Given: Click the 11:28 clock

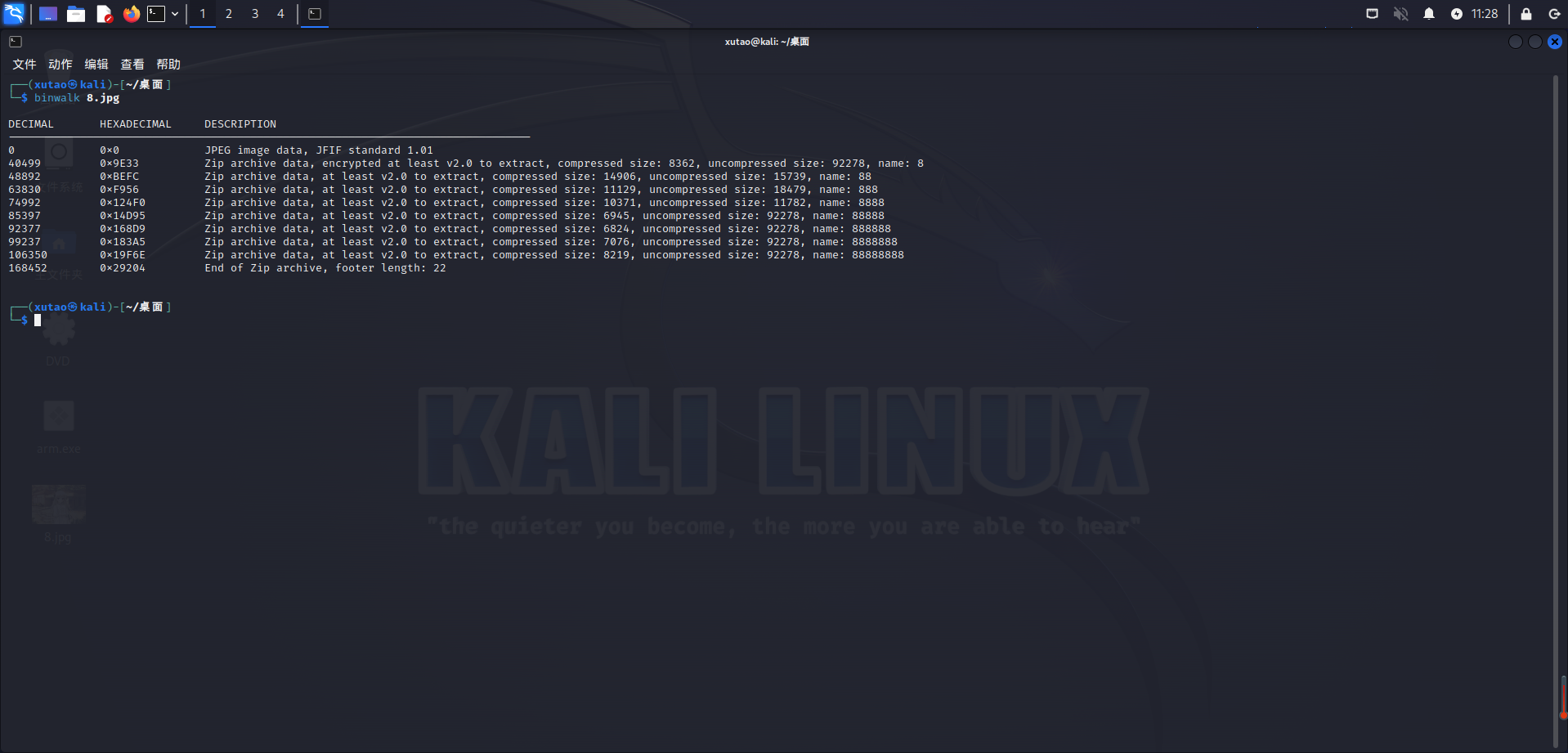Looking at the screenshot, I should tap(1485, 14).
